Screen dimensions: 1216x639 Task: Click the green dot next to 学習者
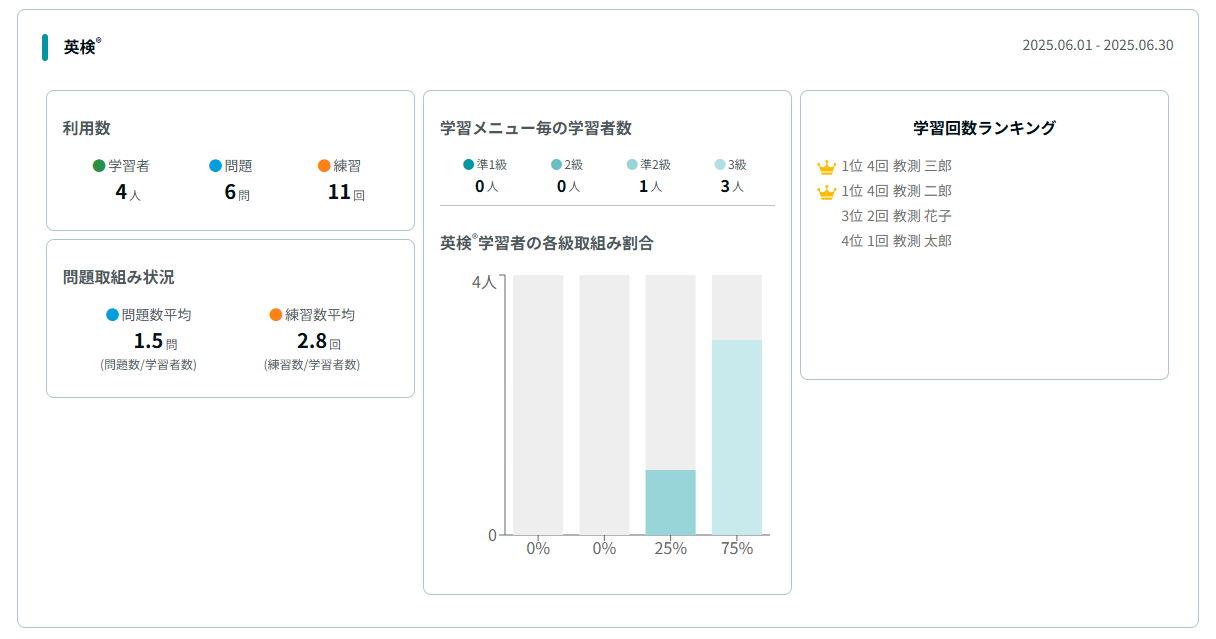(99, 166)
